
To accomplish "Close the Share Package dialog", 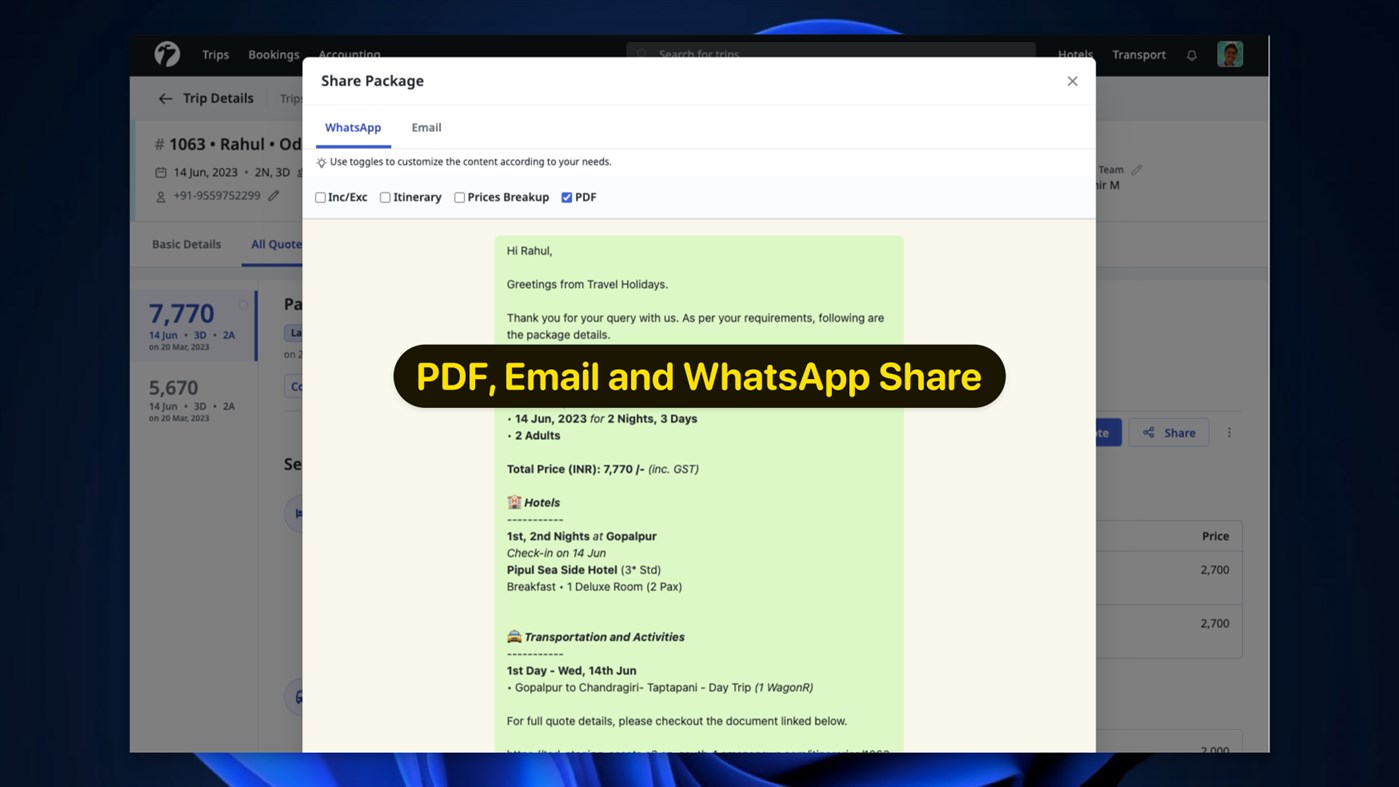I will tap(1072, 81).
